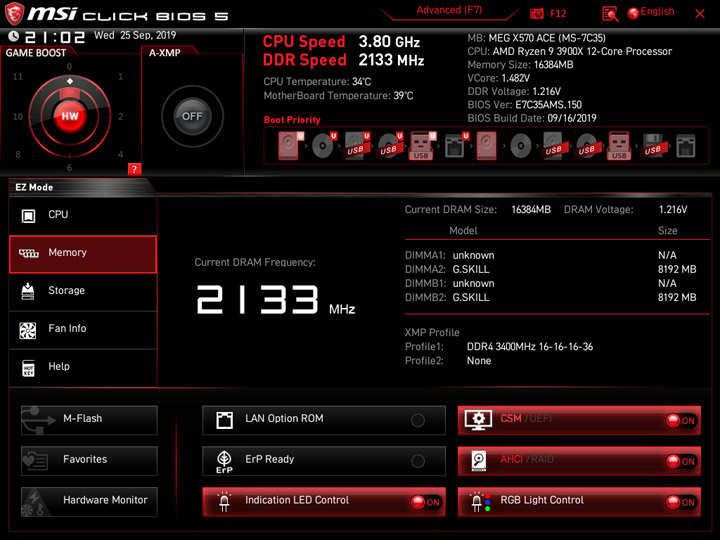Open the BIOS search magnifier icon
The height and width of the screenshot is (540, 720).
[610, 14]
